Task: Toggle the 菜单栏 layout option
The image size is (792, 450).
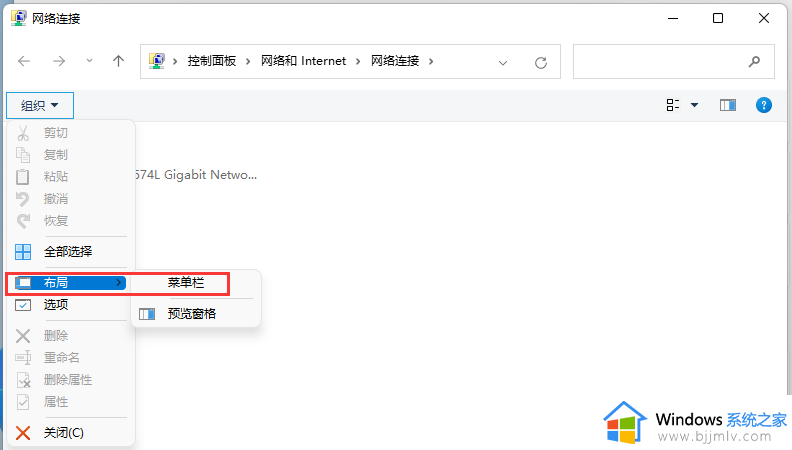Action: (x=186, y=283)
